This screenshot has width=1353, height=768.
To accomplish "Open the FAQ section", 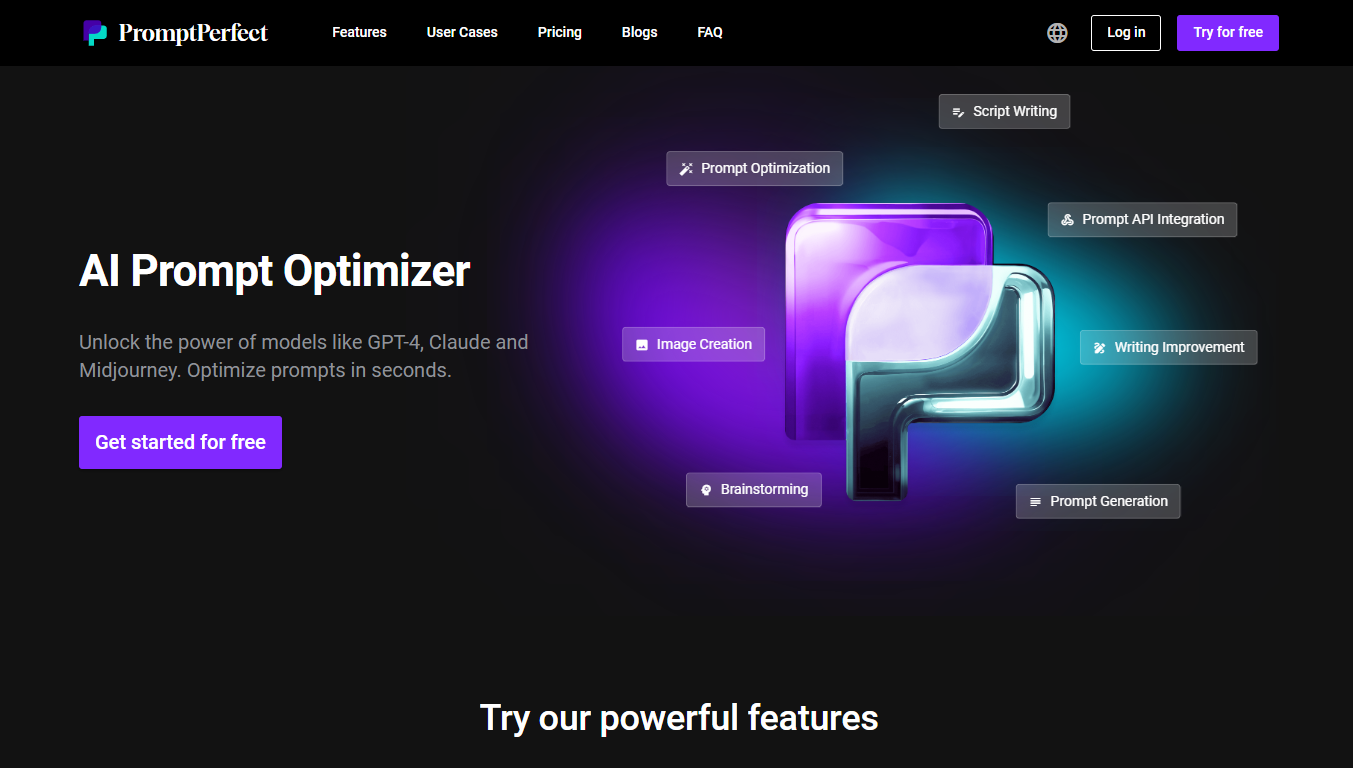I will [710, 32].
